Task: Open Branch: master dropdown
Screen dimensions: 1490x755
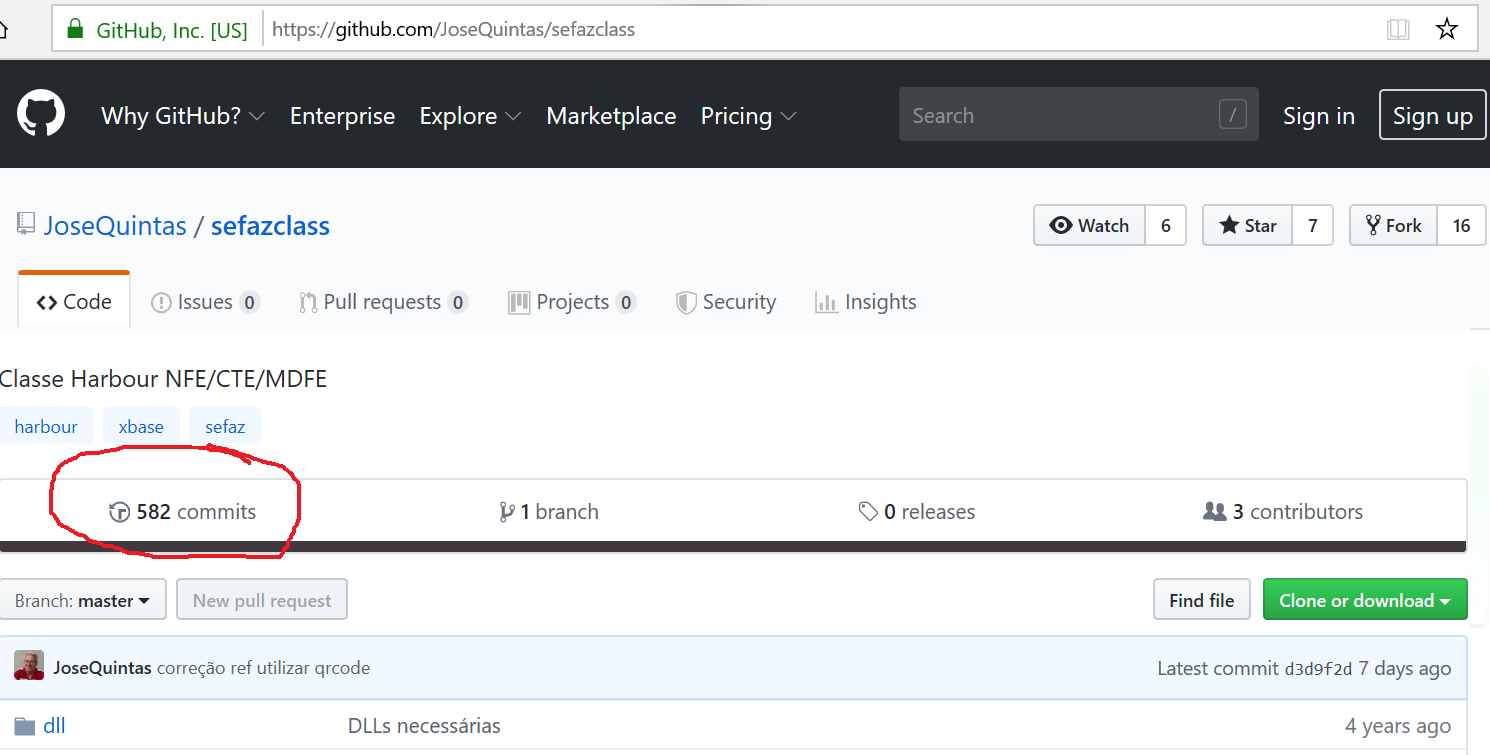Action: coord(83,601)
